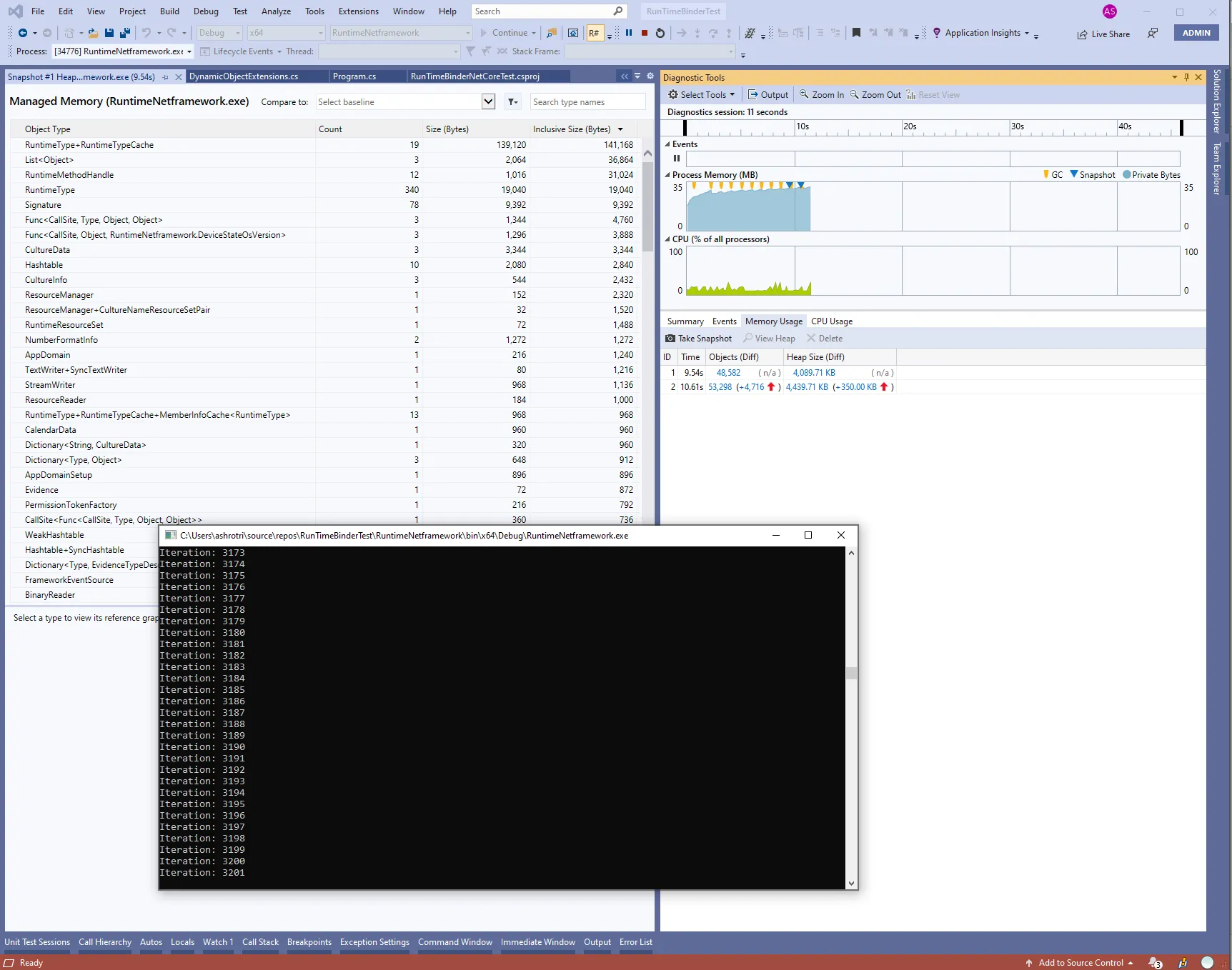The width and height of the screenshot is (1232, 970).
Task: Collapse the Process Memory graph section
Action: pyautogui.click(x=667, y=175)
